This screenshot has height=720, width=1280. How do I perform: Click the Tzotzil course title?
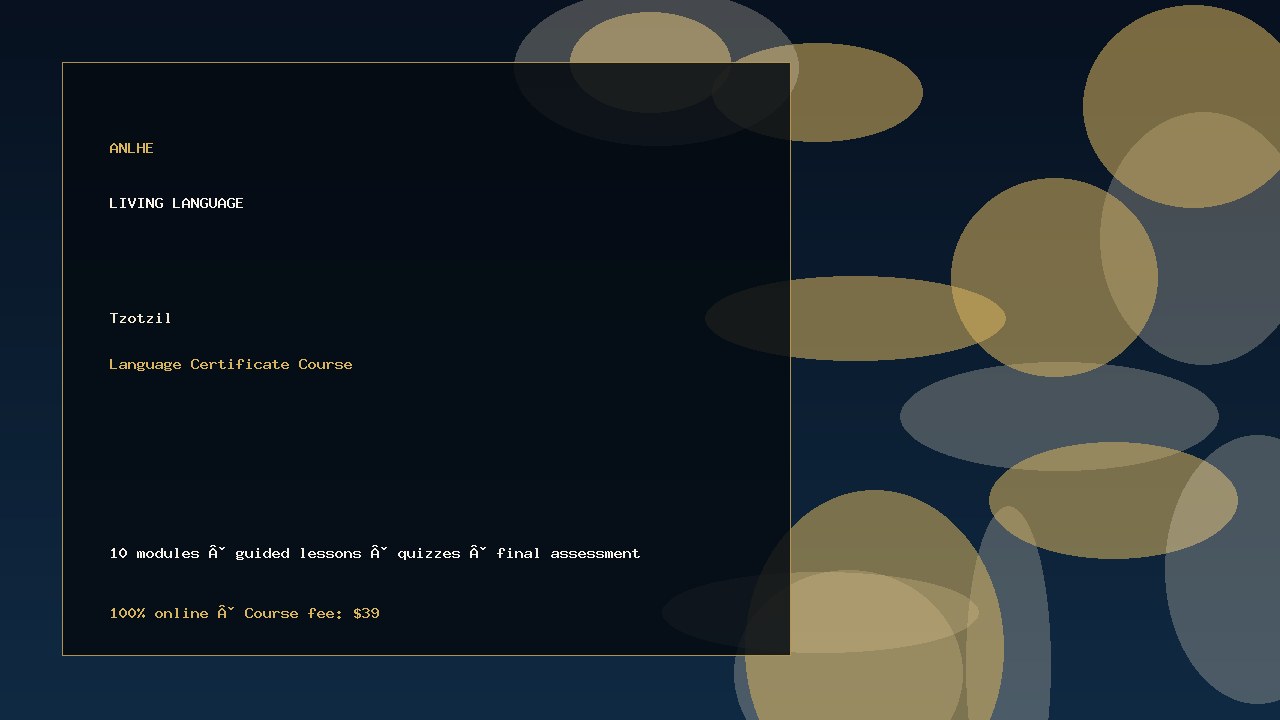[x=140, y=318]
